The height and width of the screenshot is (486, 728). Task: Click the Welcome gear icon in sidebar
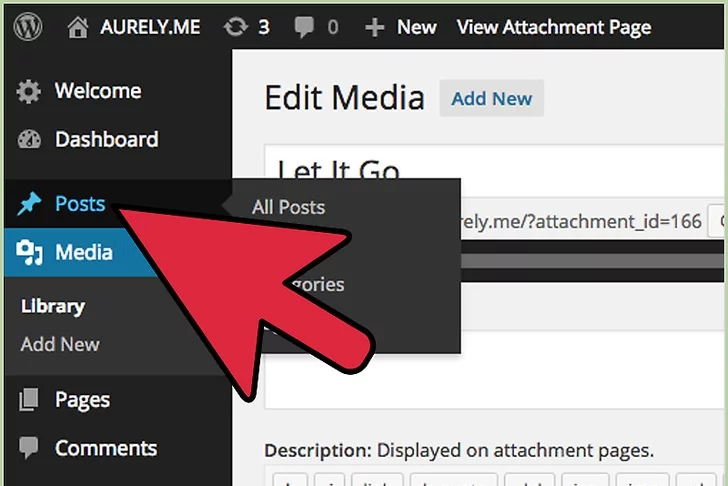pos(30,91)
